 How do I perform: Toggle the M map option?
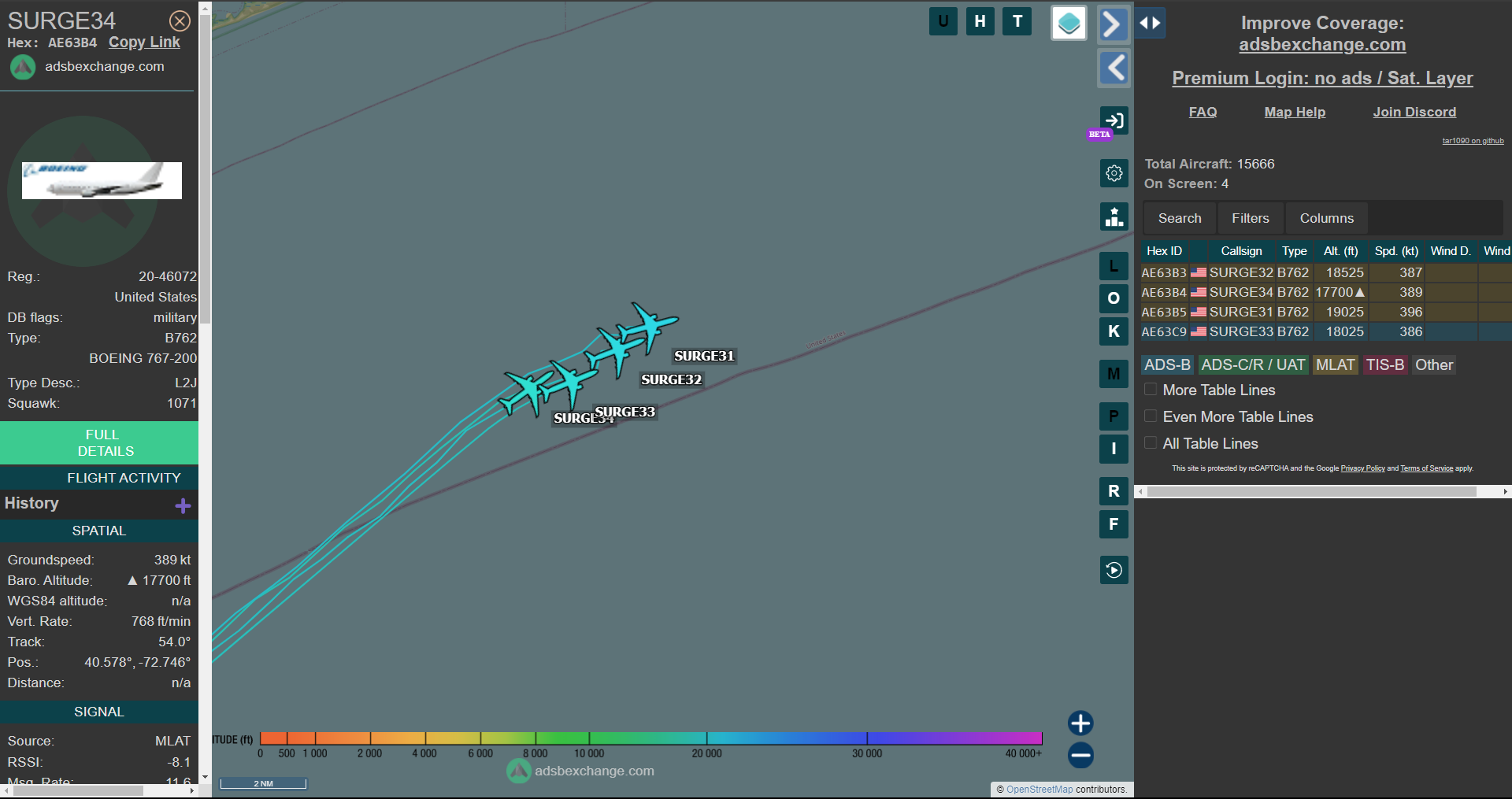coord(1114,374)
